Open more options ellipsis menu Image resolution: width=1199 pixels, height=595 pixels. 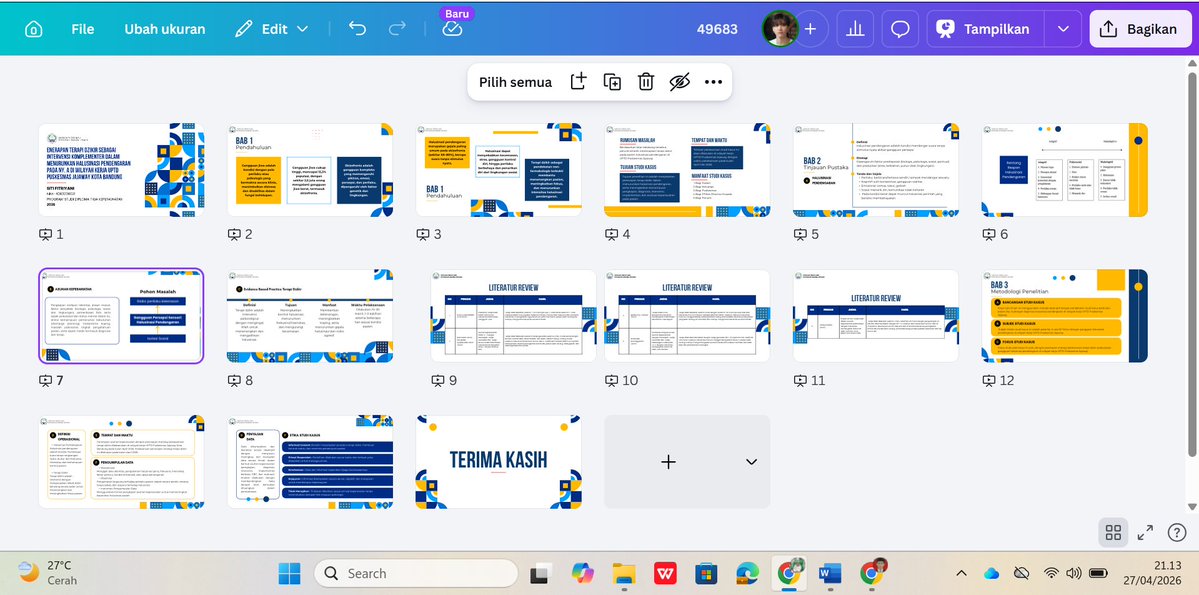click(713, 82)
